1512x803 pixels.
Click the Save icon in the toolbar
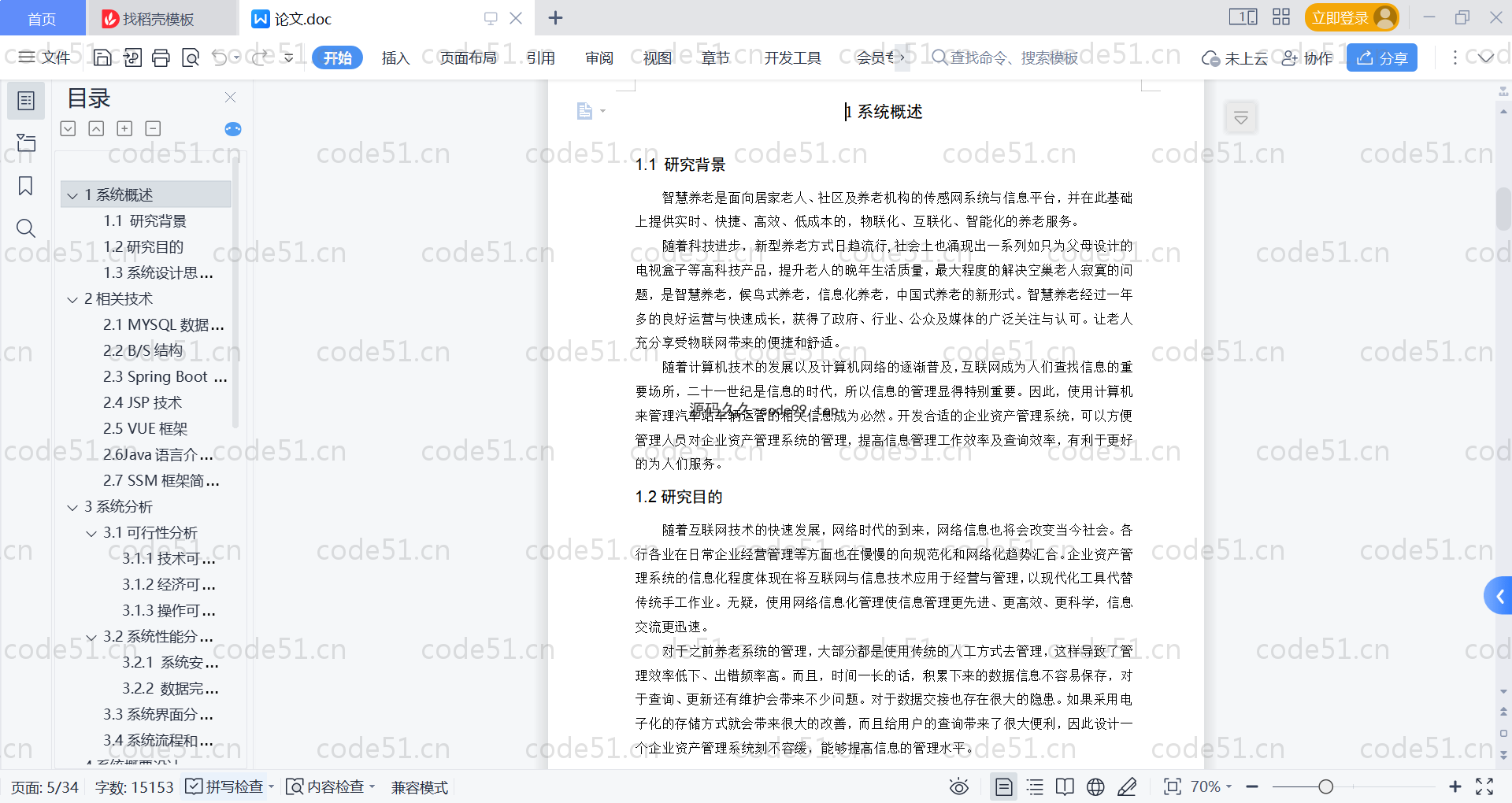[x=102, y=57]
